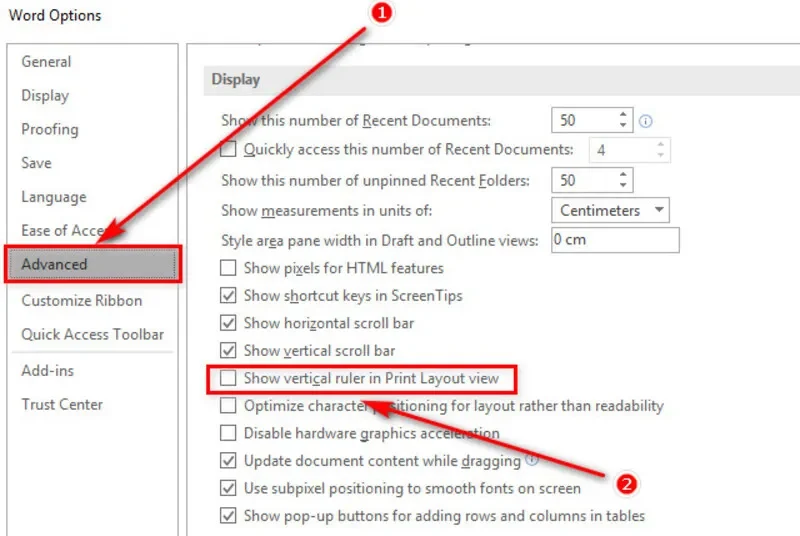Uncheck Update document content while dragging
The image size is (800, 536).
click(228, 461)
